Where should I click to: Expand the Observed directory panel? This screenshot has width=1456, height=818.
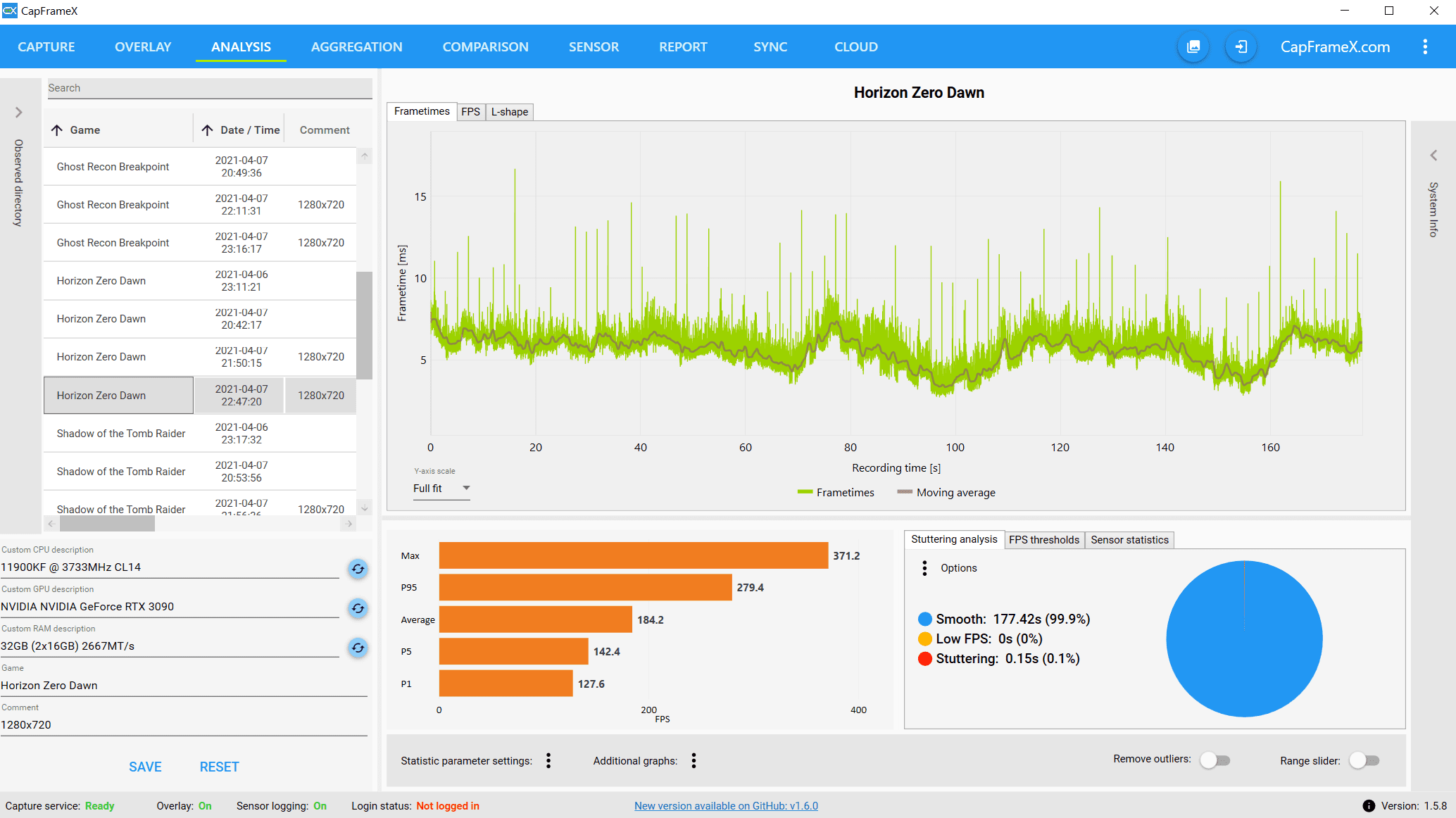[x=19, y=113]
